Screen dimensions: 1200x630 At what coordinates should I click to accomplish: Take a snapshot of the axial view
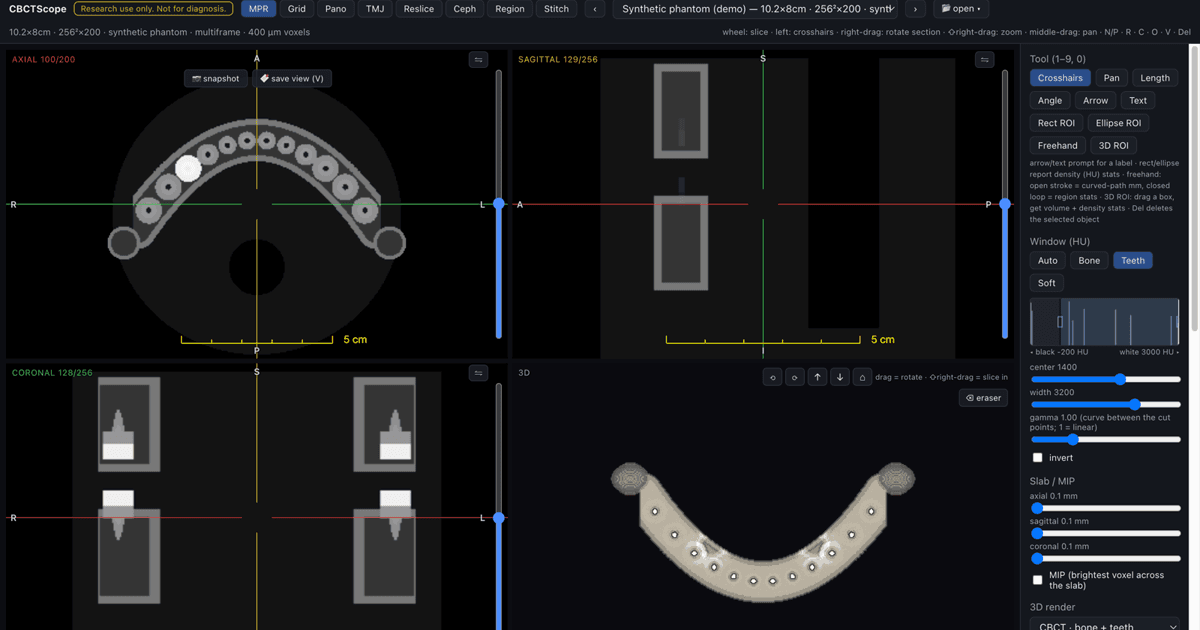pos(216,78)
